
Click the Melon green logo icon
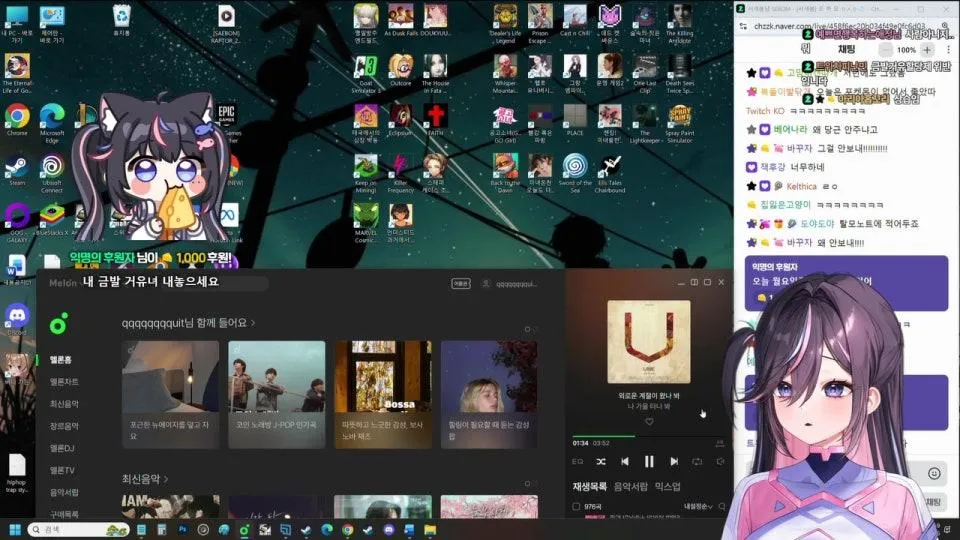[59, 323]
